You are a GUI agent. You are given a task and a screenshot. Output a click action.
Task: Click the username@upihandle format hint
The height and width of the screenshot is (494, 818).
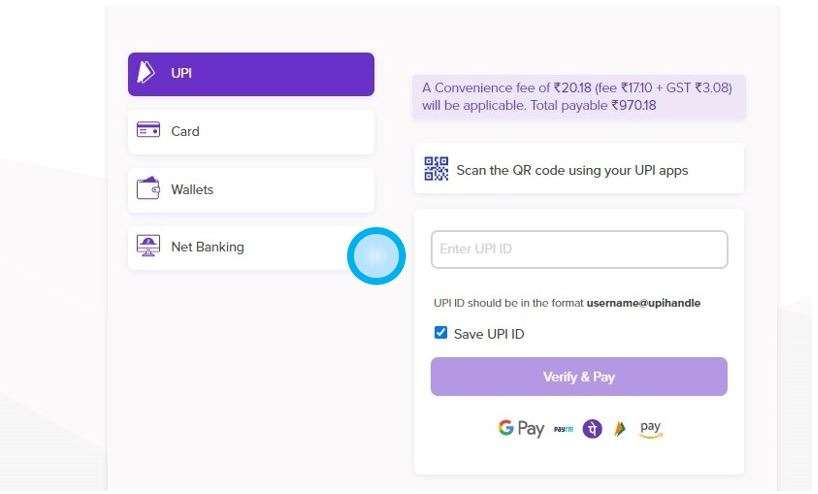pos(643,303)
